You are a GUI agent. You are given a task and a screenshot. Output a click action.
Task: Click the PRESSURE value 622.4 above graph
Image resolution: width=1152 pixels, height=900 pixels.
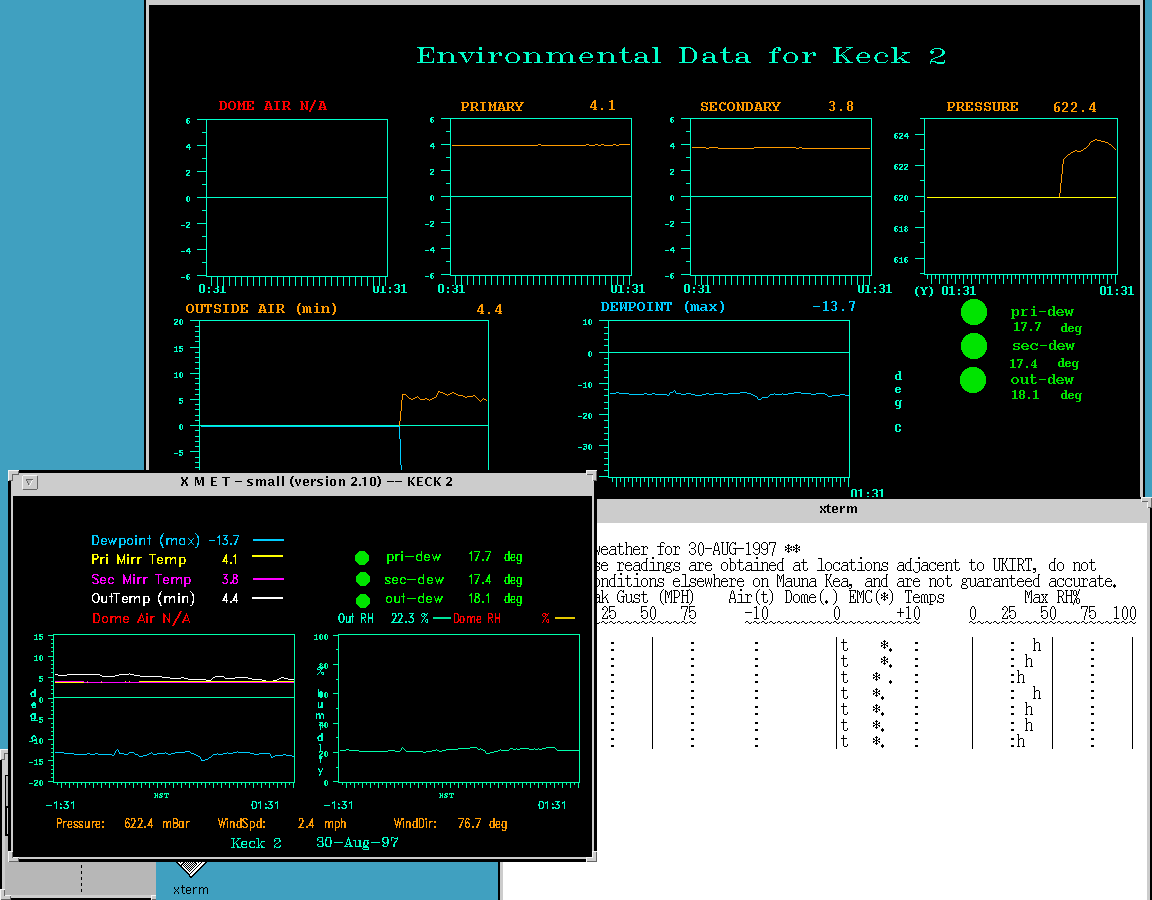click(1075, 107)
